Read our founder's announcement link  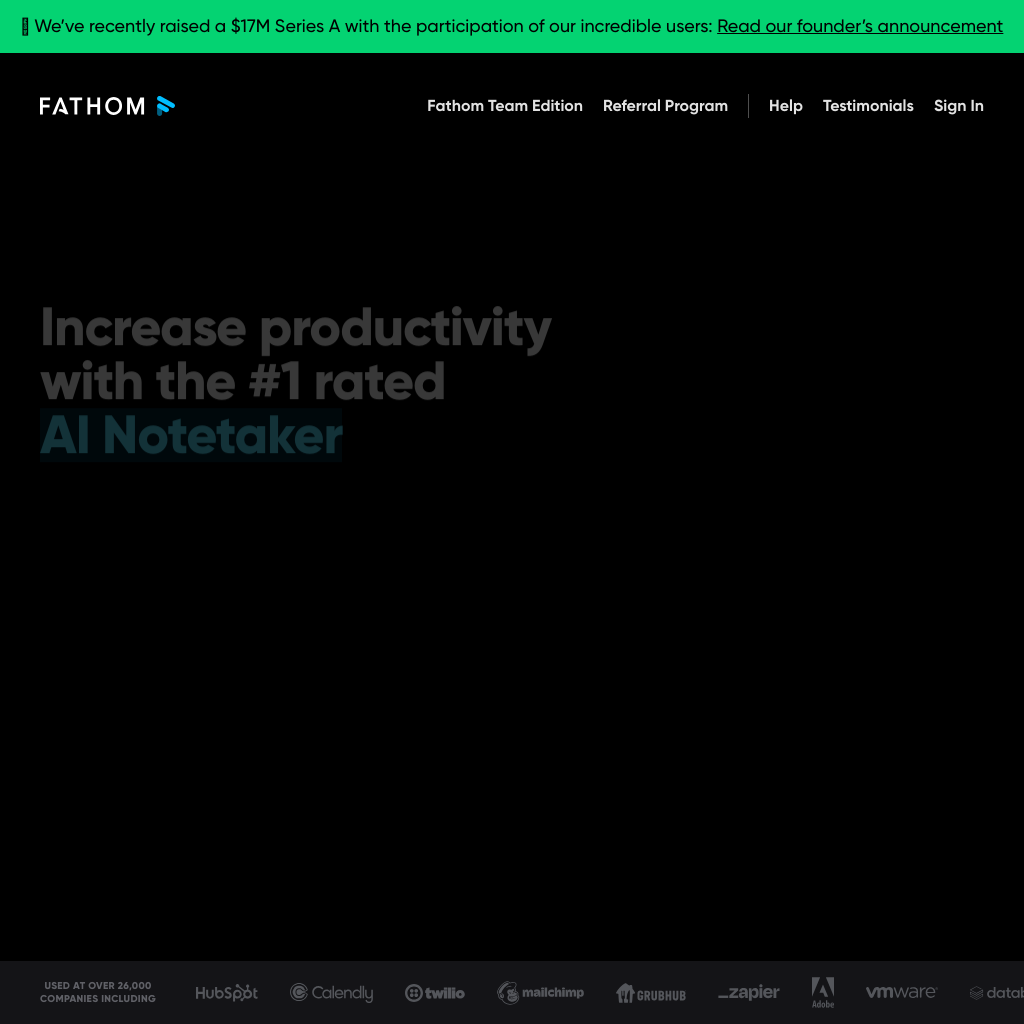pos(859,26)
